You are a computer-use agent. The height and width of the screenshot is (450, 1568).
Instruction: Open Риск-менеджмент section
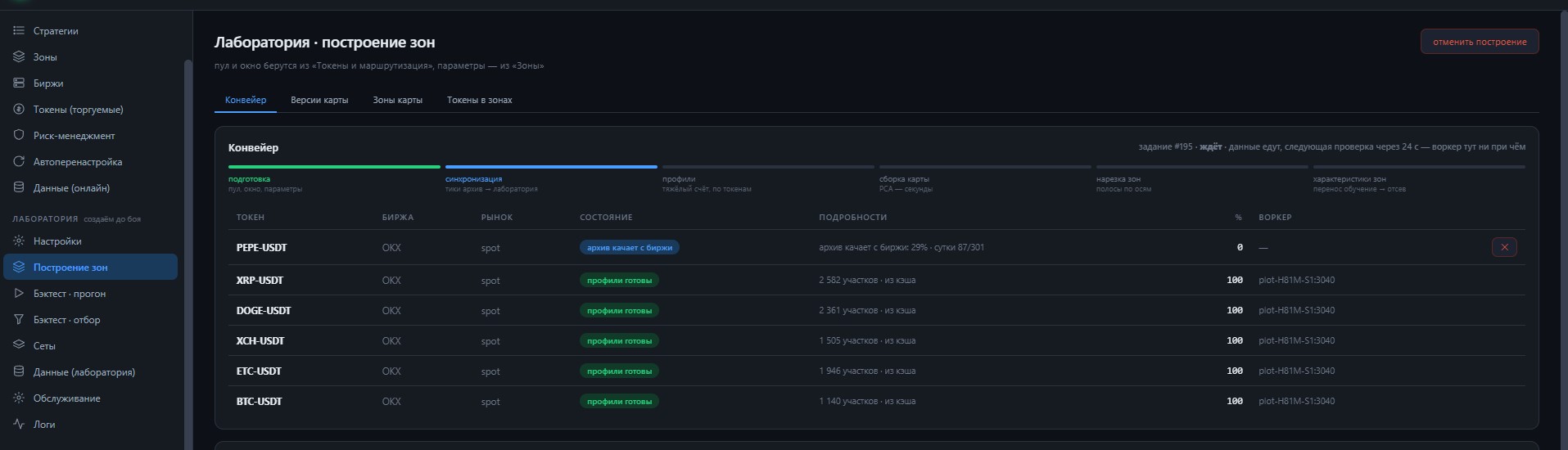point(90,136)
